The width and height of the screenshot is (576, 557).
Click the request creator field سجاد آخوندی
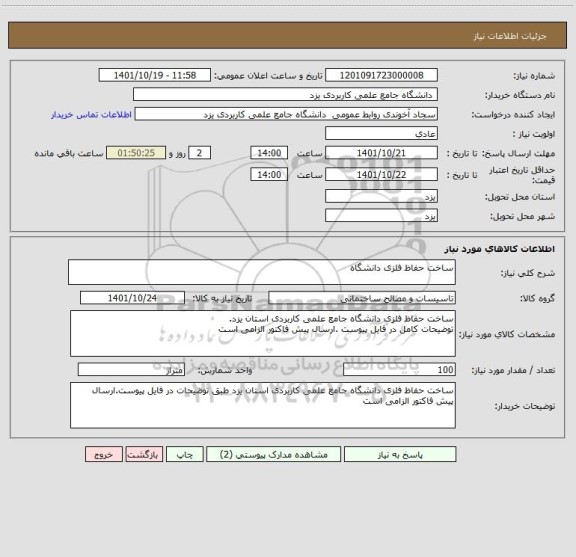tap(286, 114)
